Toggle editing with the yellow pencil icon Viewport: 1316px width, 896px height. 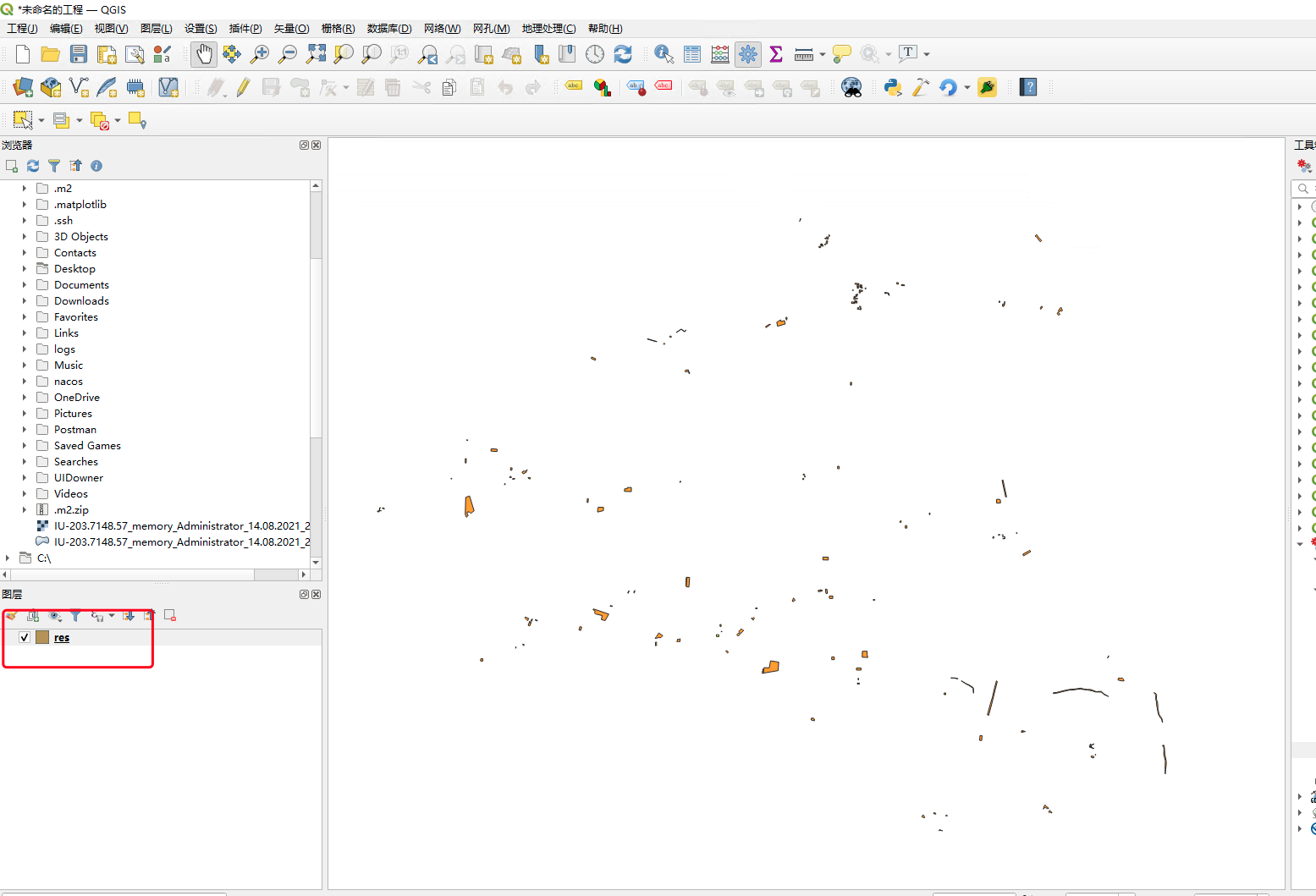(x=243, y=87)
